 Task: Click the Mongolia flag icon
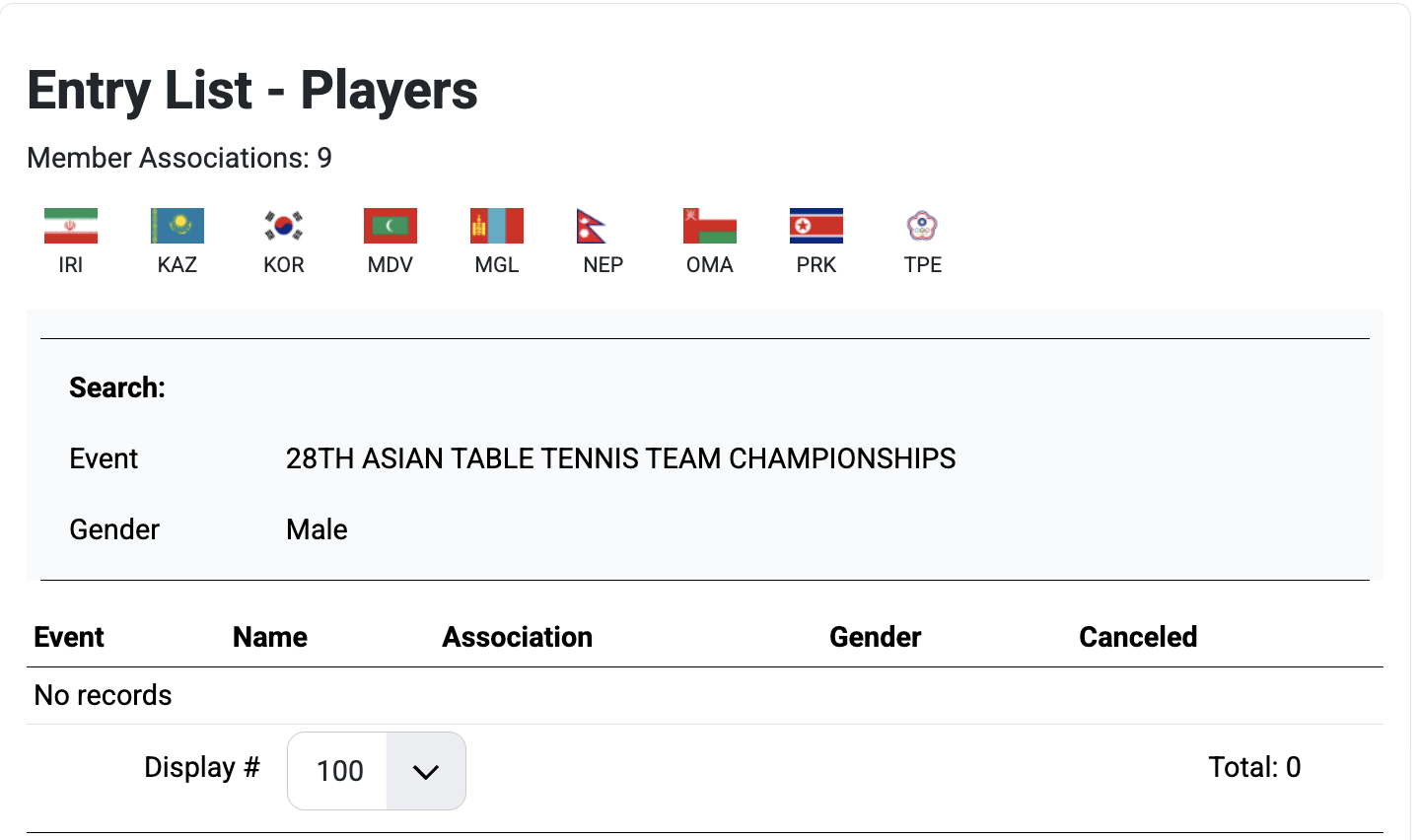tap(497, 226)
